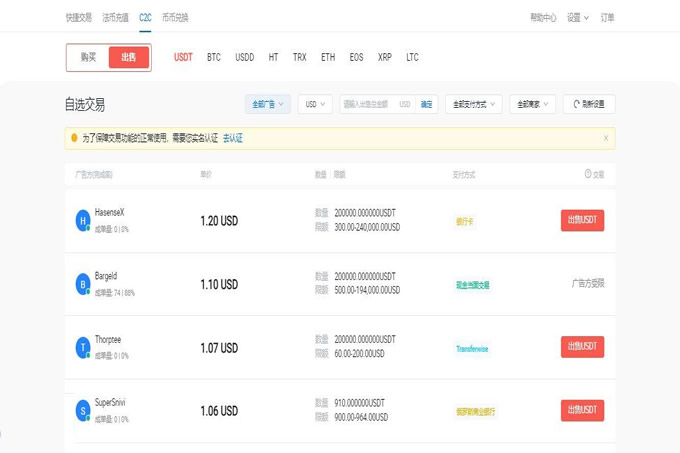The image size is (680, 453).
Task: Expand the 设置 settings dropdown
Action: coord(578,18)
